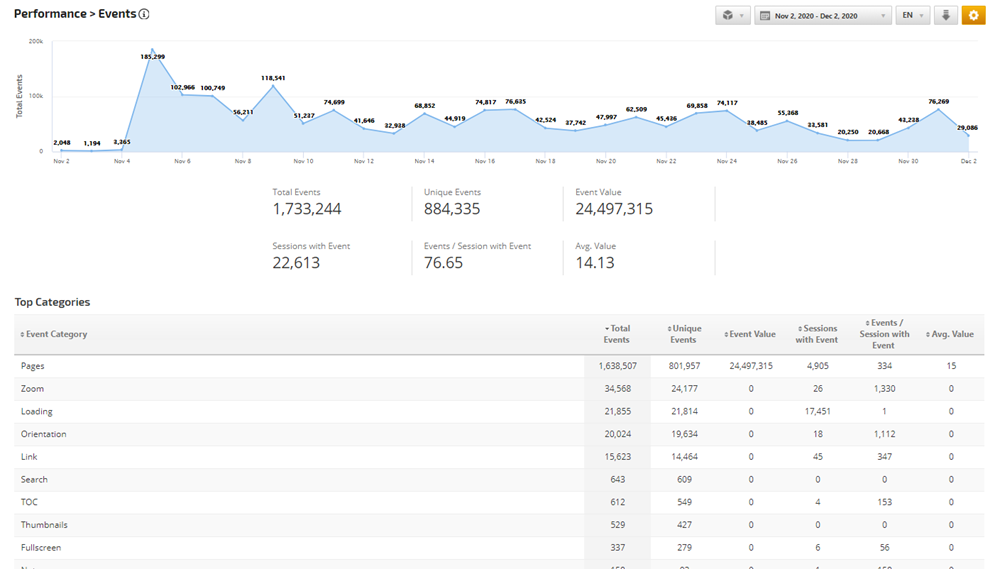This screenshot has width=1000, height=569.
Task: Open the date range picker dropdown
Action: tap(823, 16)
